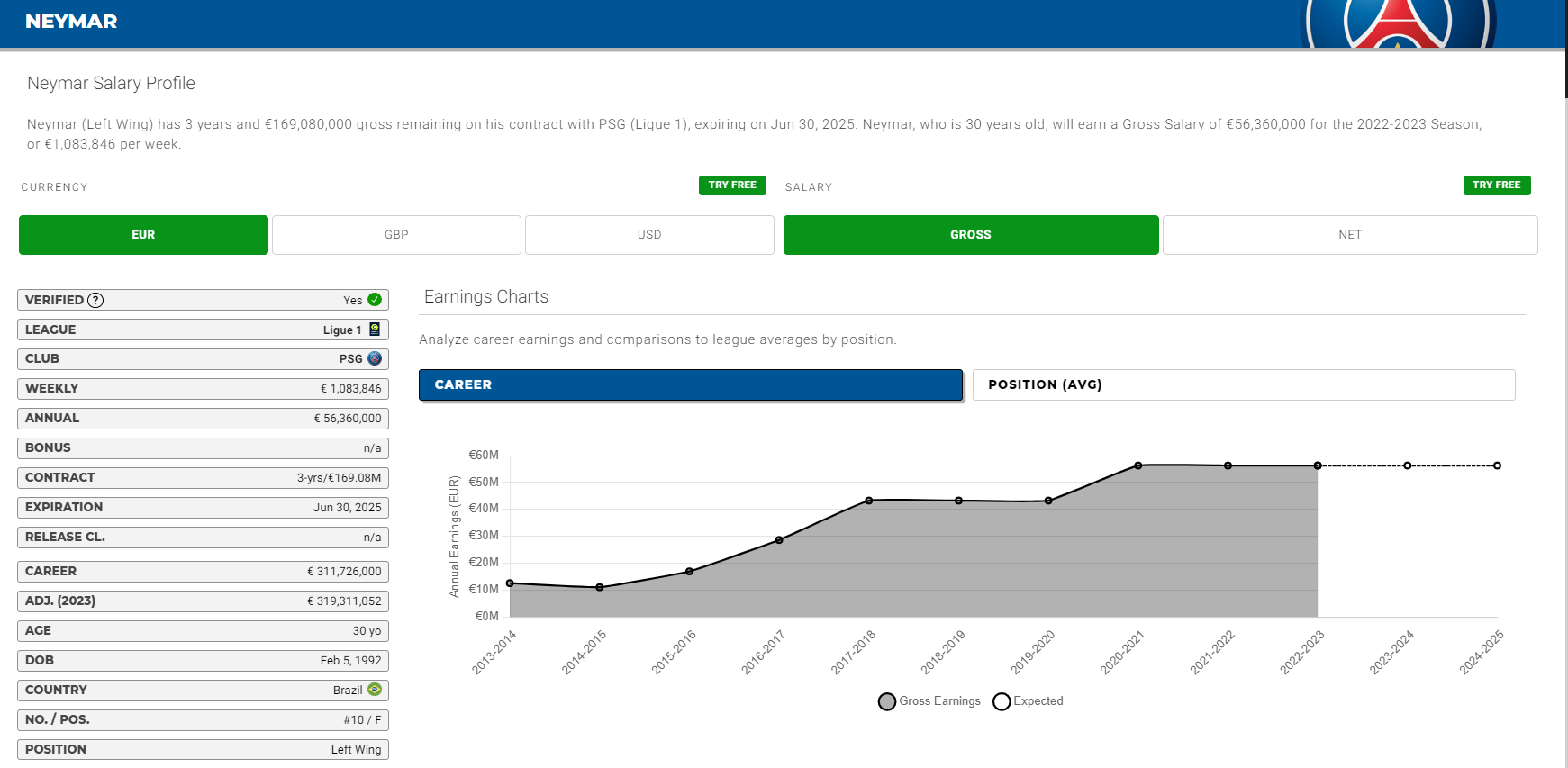The image size is (1568, 768).
Task: Click the ANNUAL € 56,360,000 row
Action: [203, 419]
